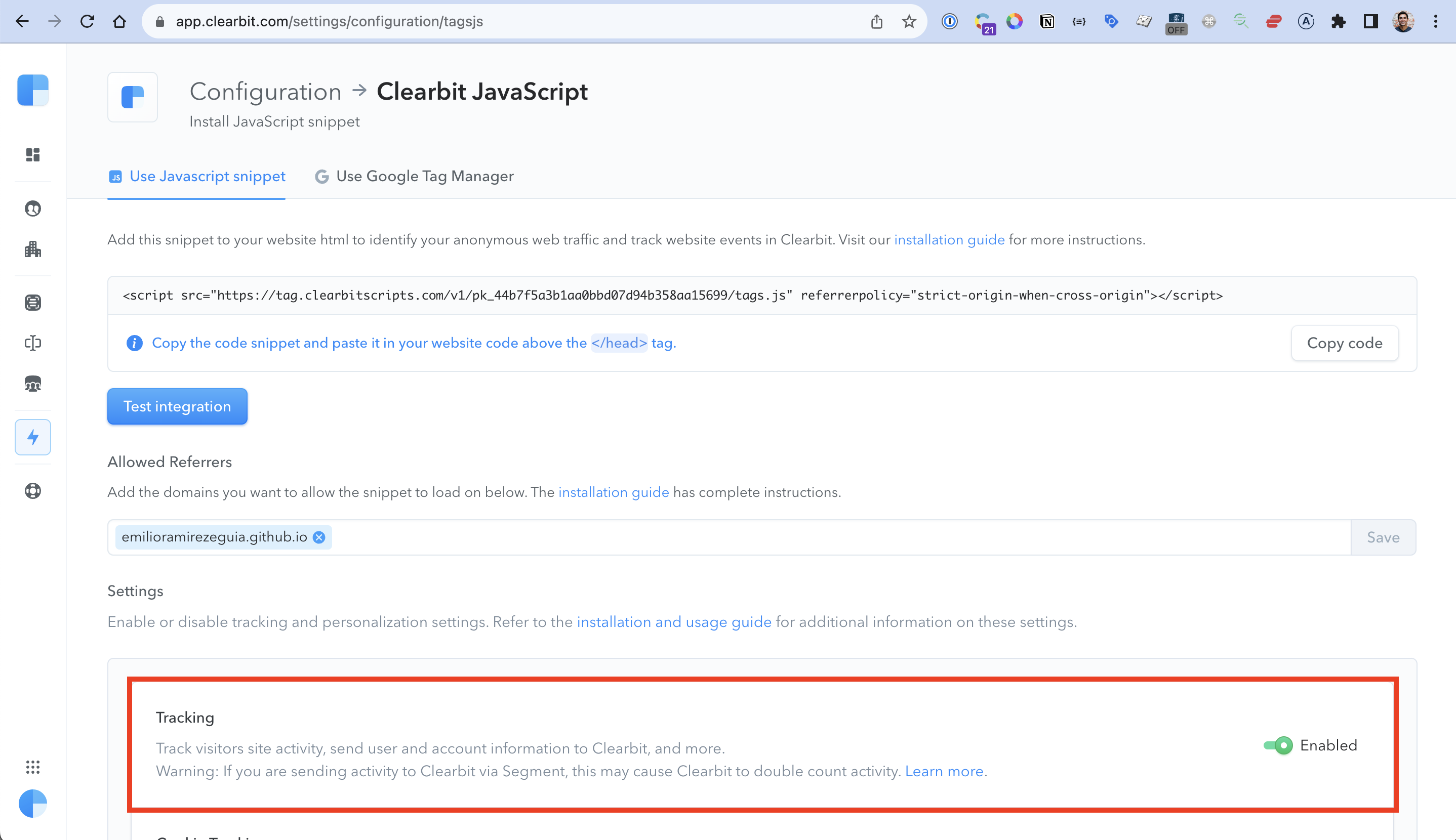
Task: Click the script snippet code box
Action: tap(762, 296)
